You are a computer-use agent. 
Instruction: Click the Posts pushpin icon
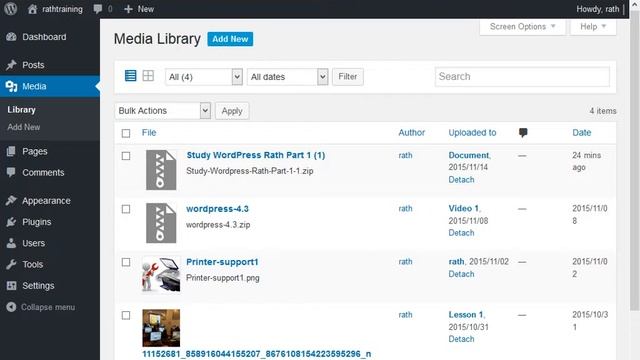[11, 65]
